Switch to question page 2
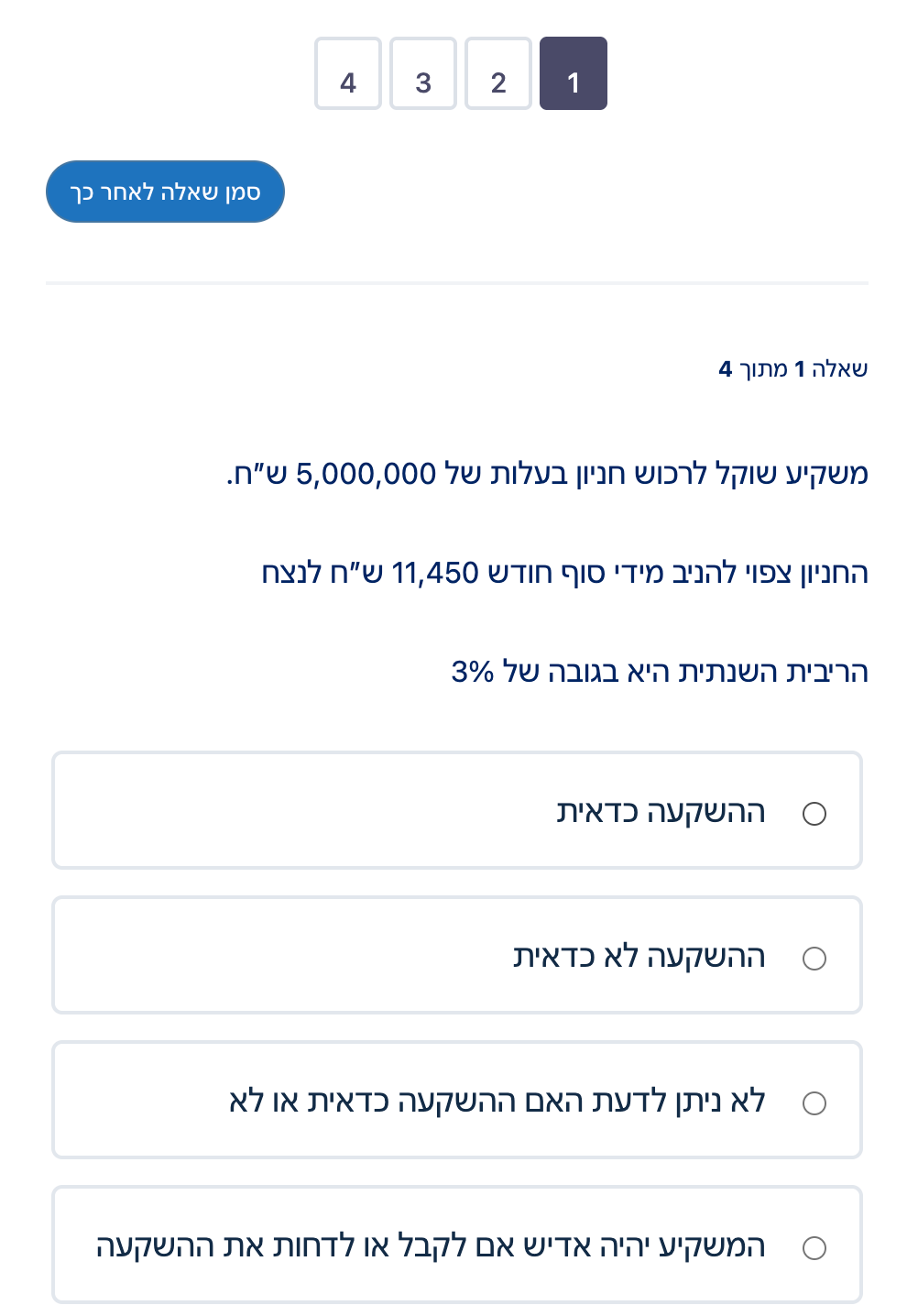 pyautogui.click(x=497, y=74)
